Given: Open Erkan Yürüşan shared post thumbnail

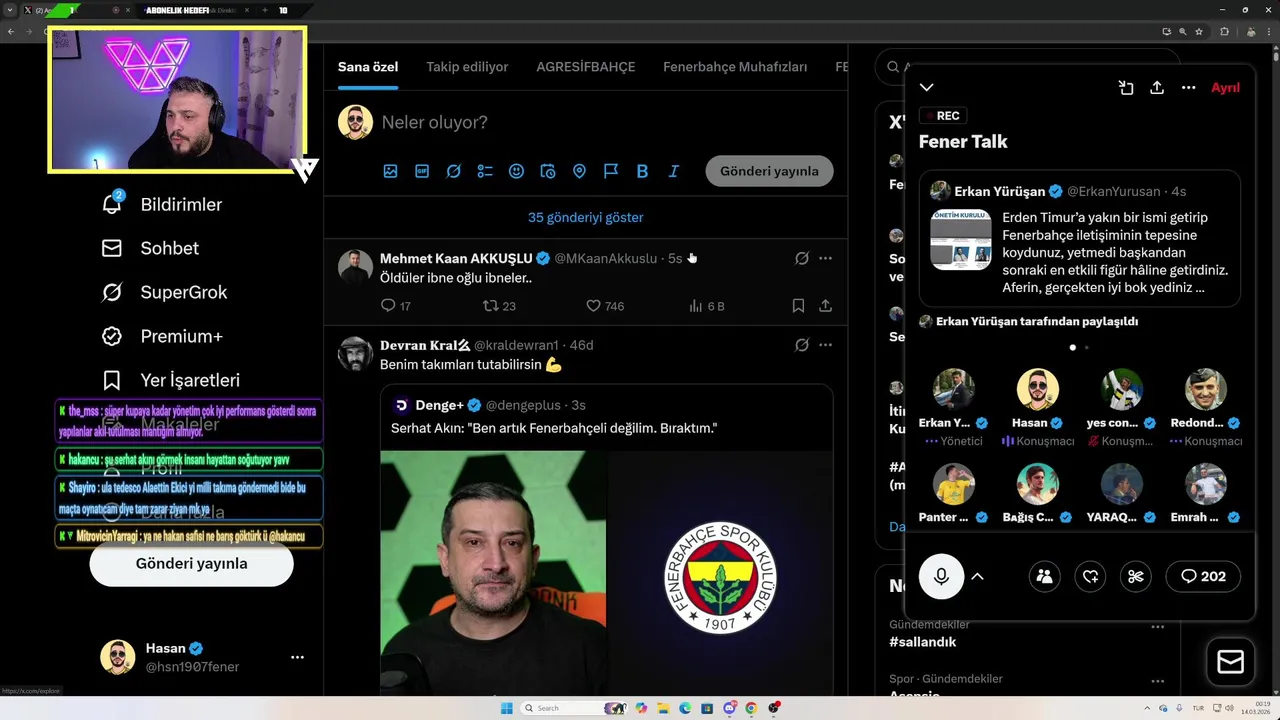Looking at the screenshot, I should [x=961, y=240].
